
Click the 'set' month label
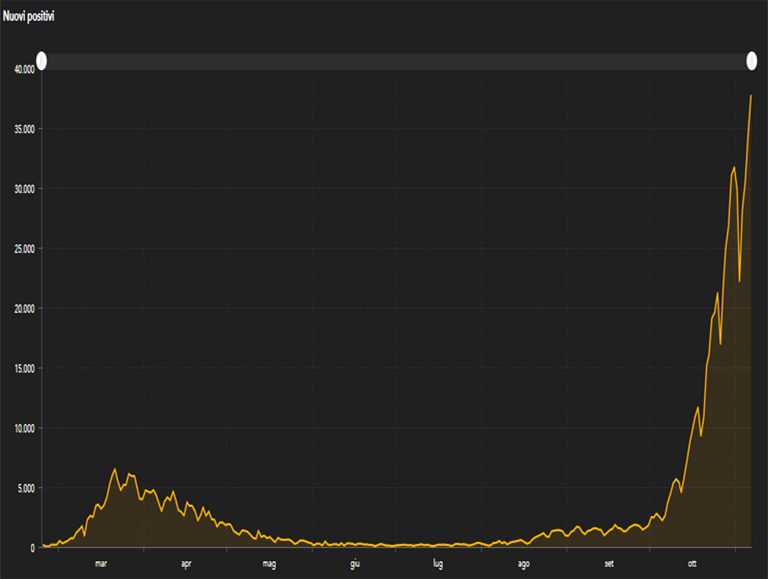[x=609, y=564]
